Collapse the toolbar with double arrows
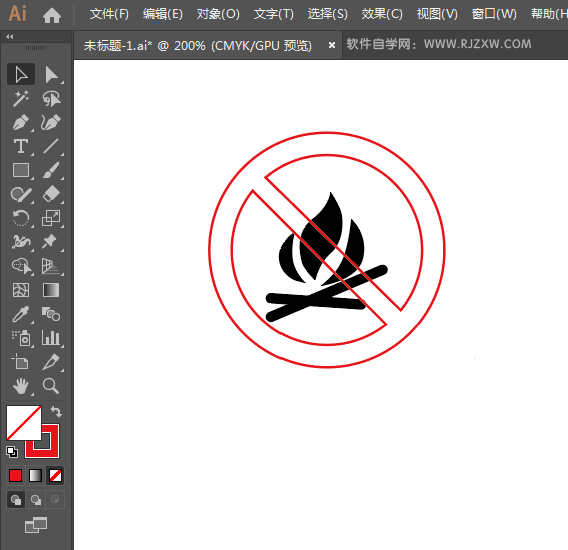 10,37
